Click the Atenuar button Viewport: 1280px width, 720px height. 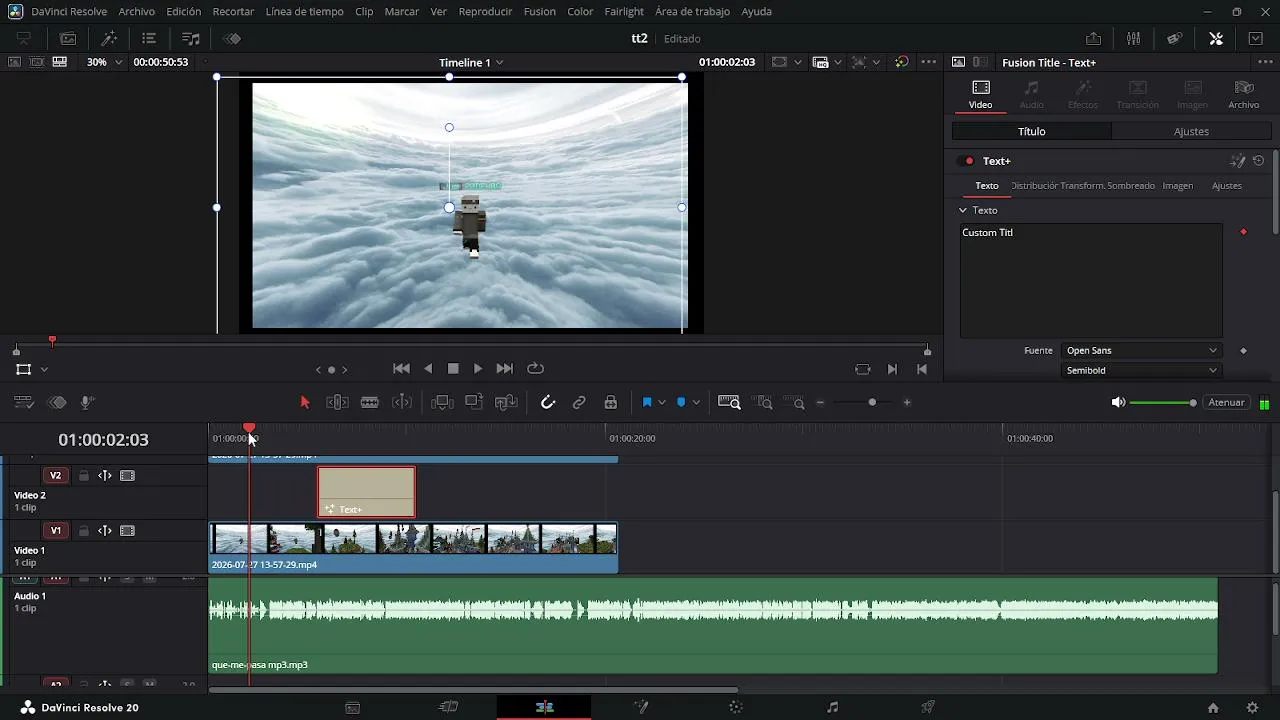click(x=1226, y=402)
